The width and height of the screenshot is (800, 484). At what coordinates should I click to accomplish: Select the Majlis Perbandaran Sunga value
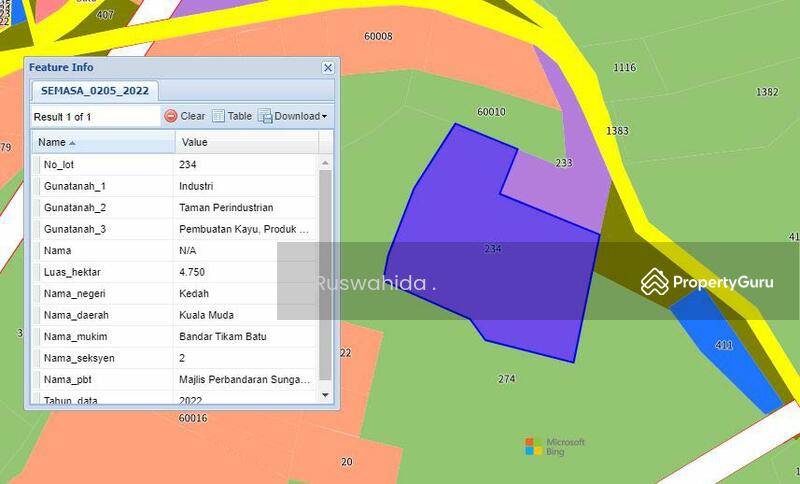coord(244,379)
